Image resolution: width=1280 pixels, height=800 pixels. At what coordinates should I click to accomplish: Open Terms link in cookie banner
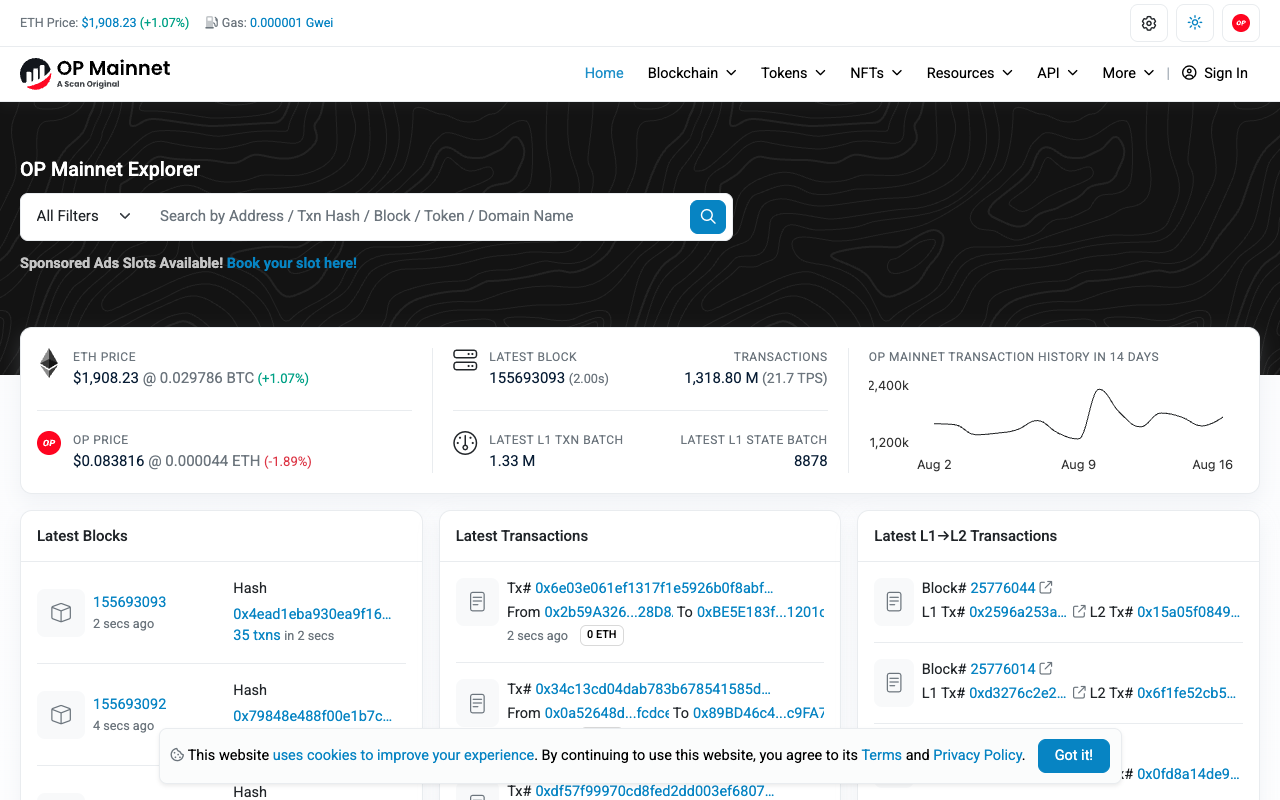point(881,755)
